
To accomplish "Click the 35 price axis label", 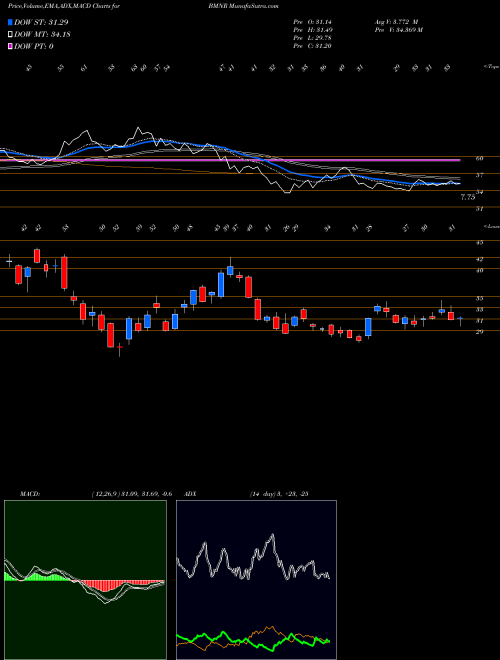I will click(479, 298).
